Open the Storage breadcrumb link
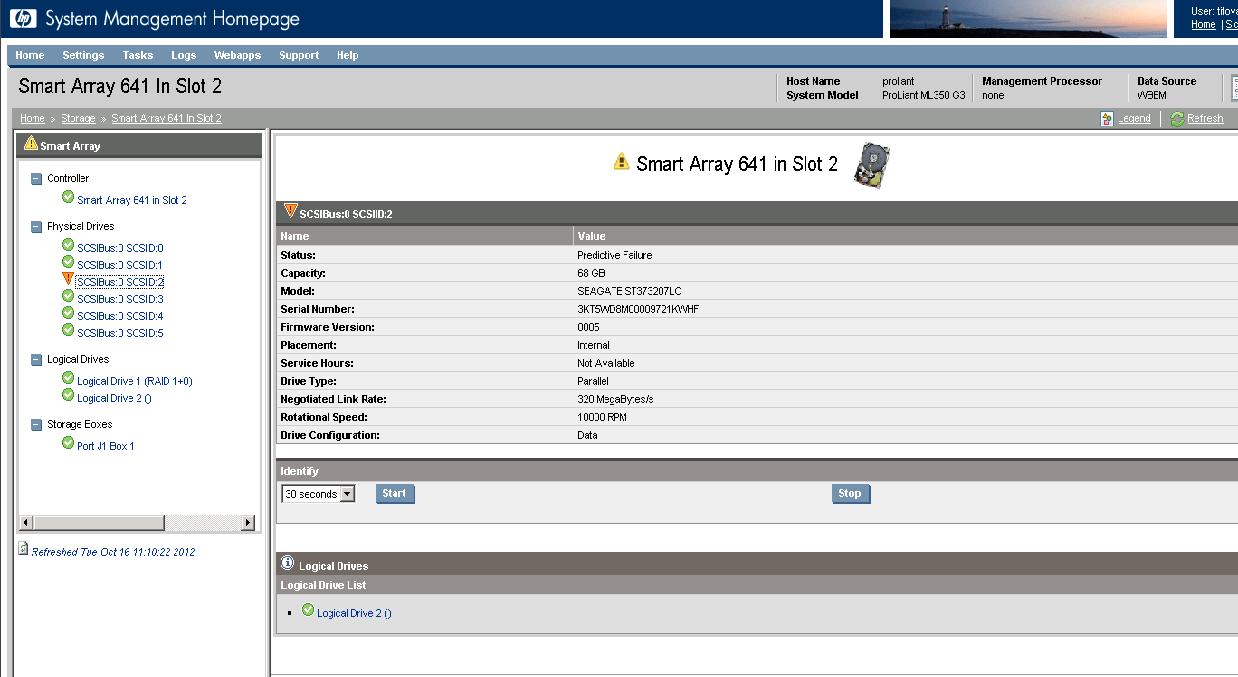 tap(78, 119)
